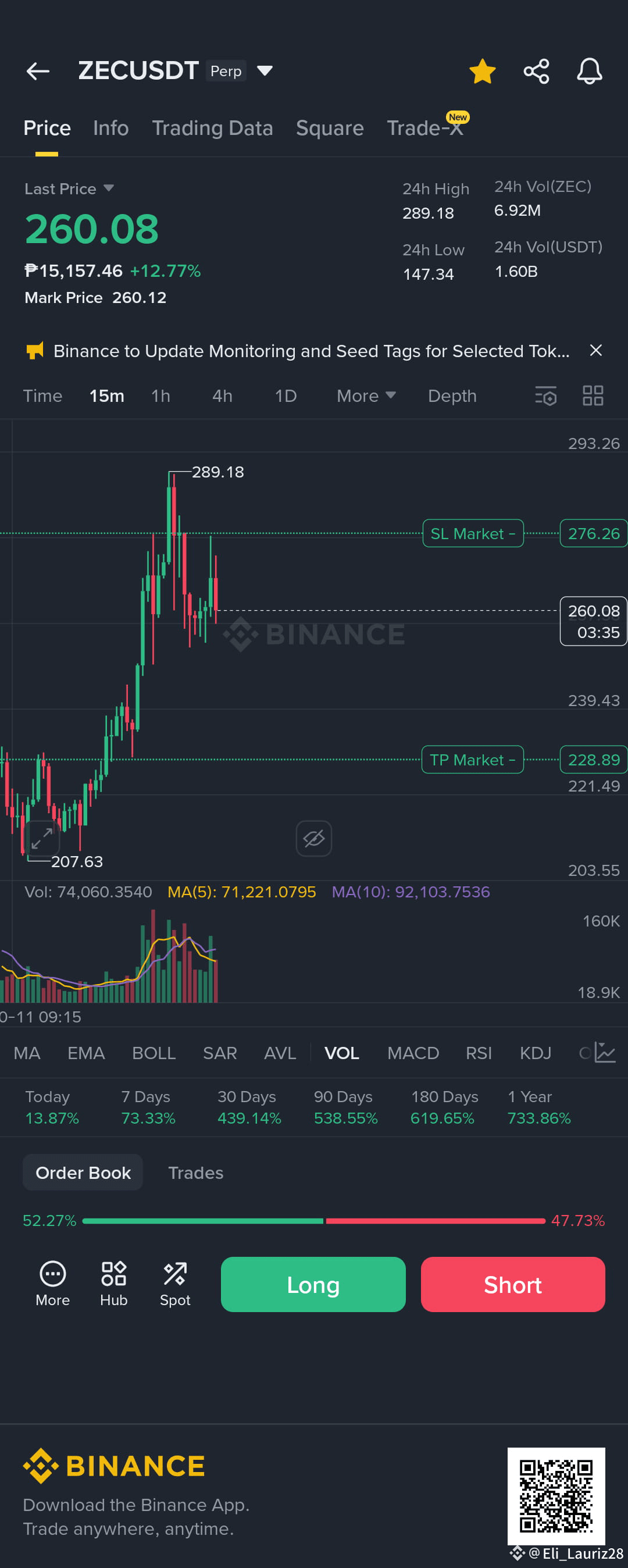Tap the 289.18 high price label
This screenshot has height=1568, width=628.
coord(218,472)
